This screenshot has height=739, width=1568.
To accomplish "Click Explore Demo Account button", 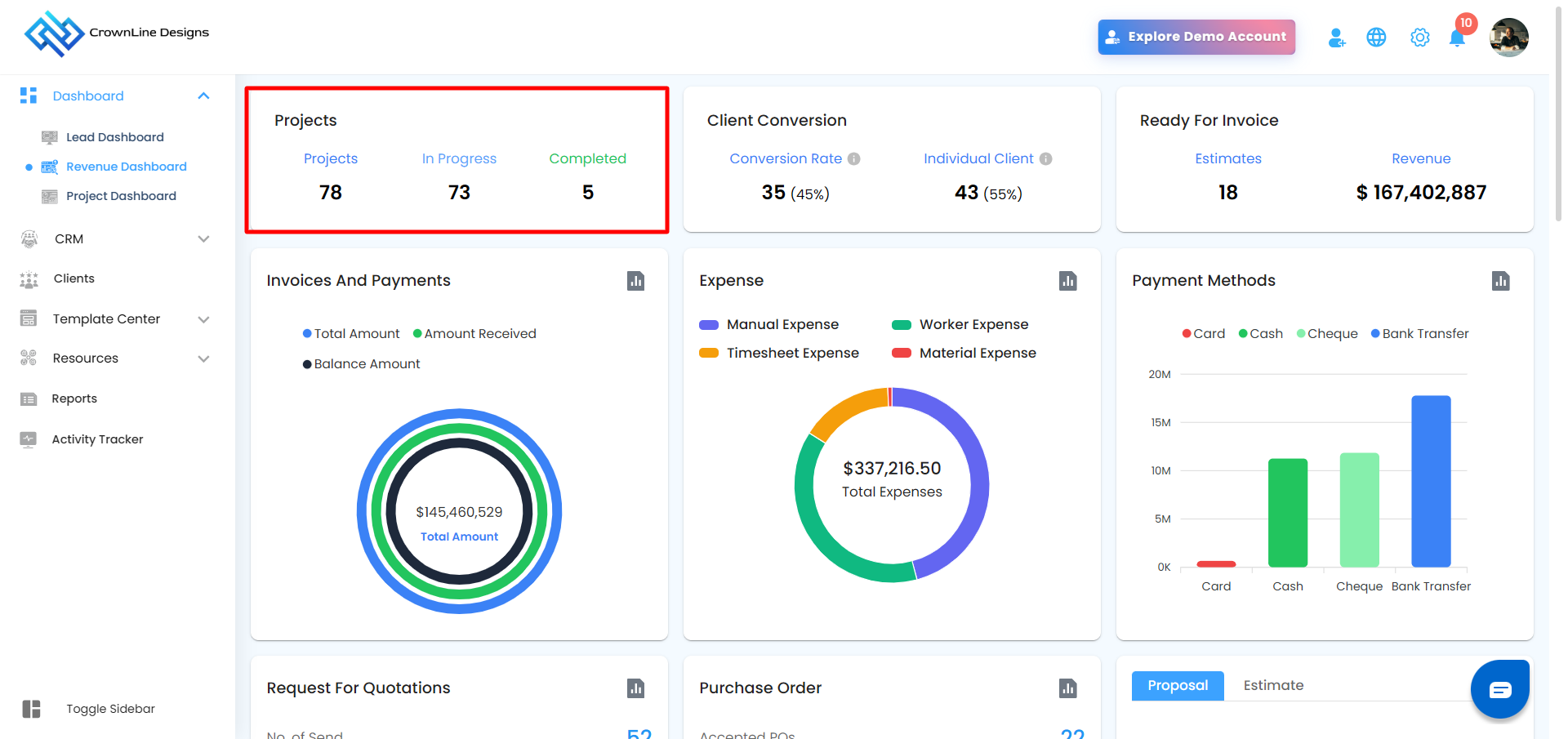I will pyautogui.click(x=1196, y=37).
